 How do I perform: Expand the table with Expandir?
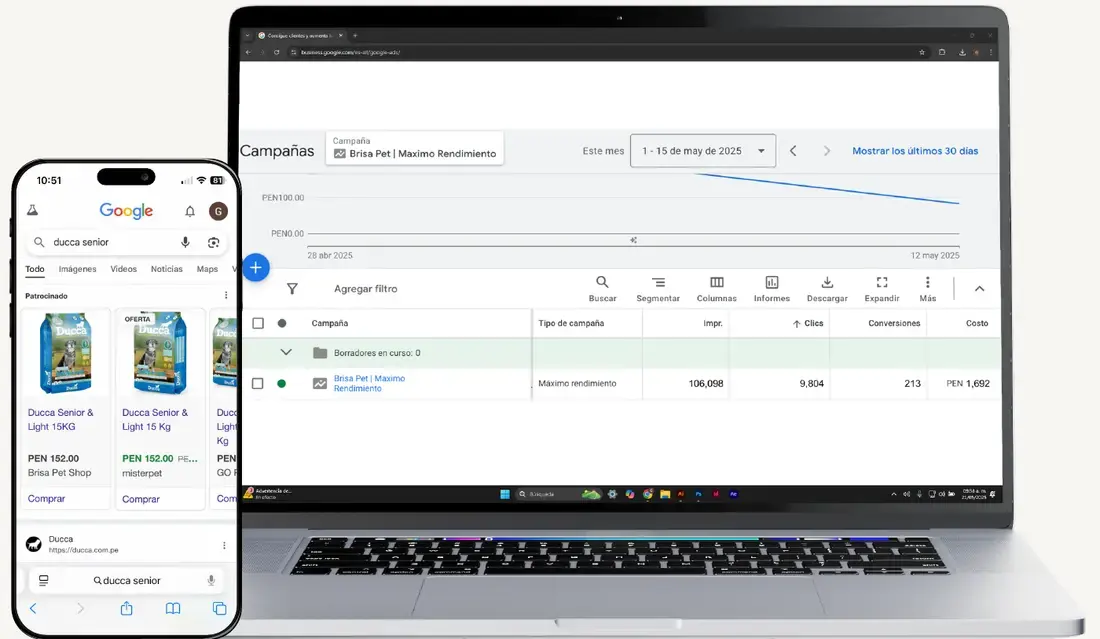click(x=882, y=288)
